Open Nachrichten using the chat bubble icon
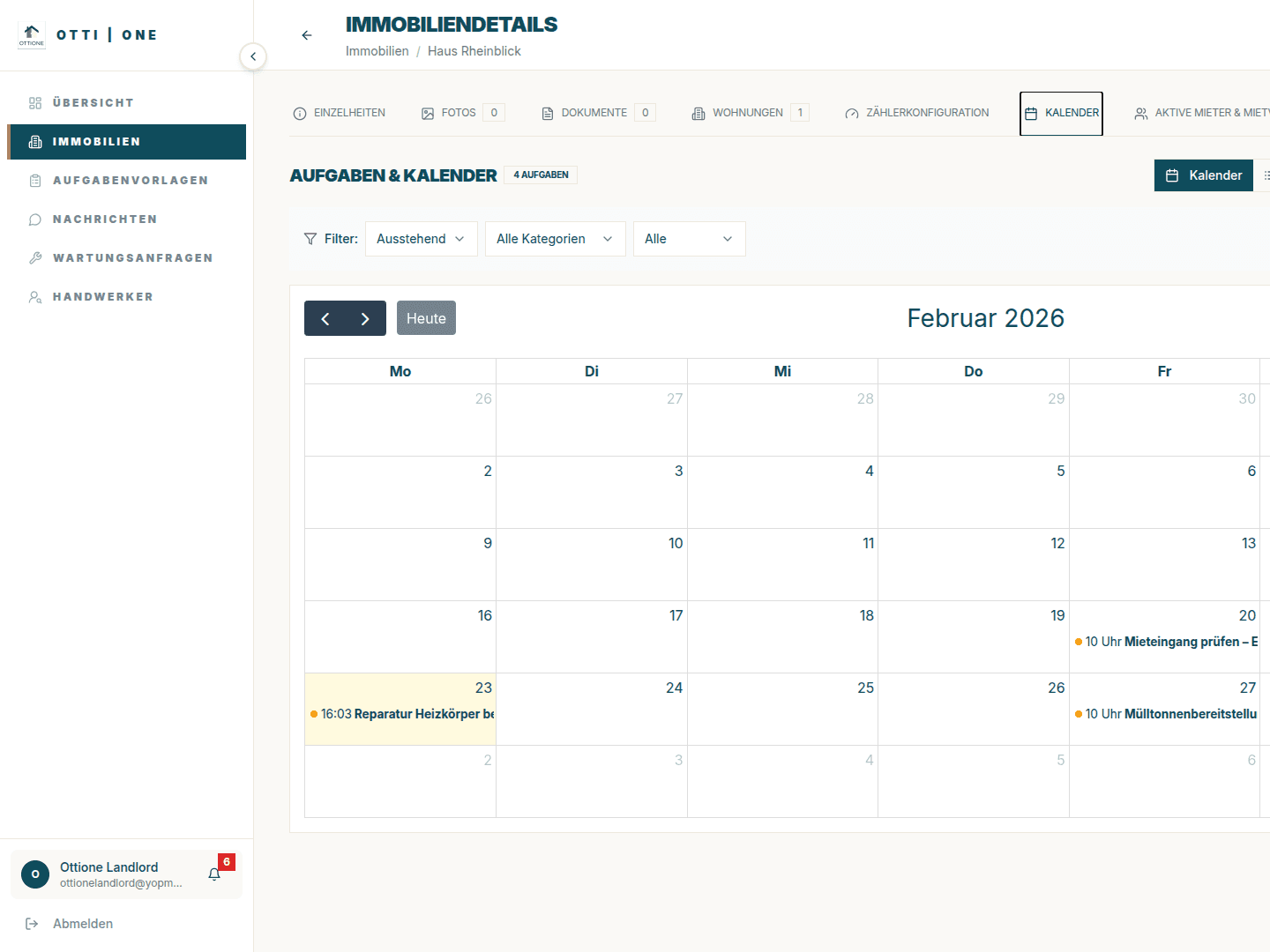The image size is (1270, 952). tap(35, 219)
